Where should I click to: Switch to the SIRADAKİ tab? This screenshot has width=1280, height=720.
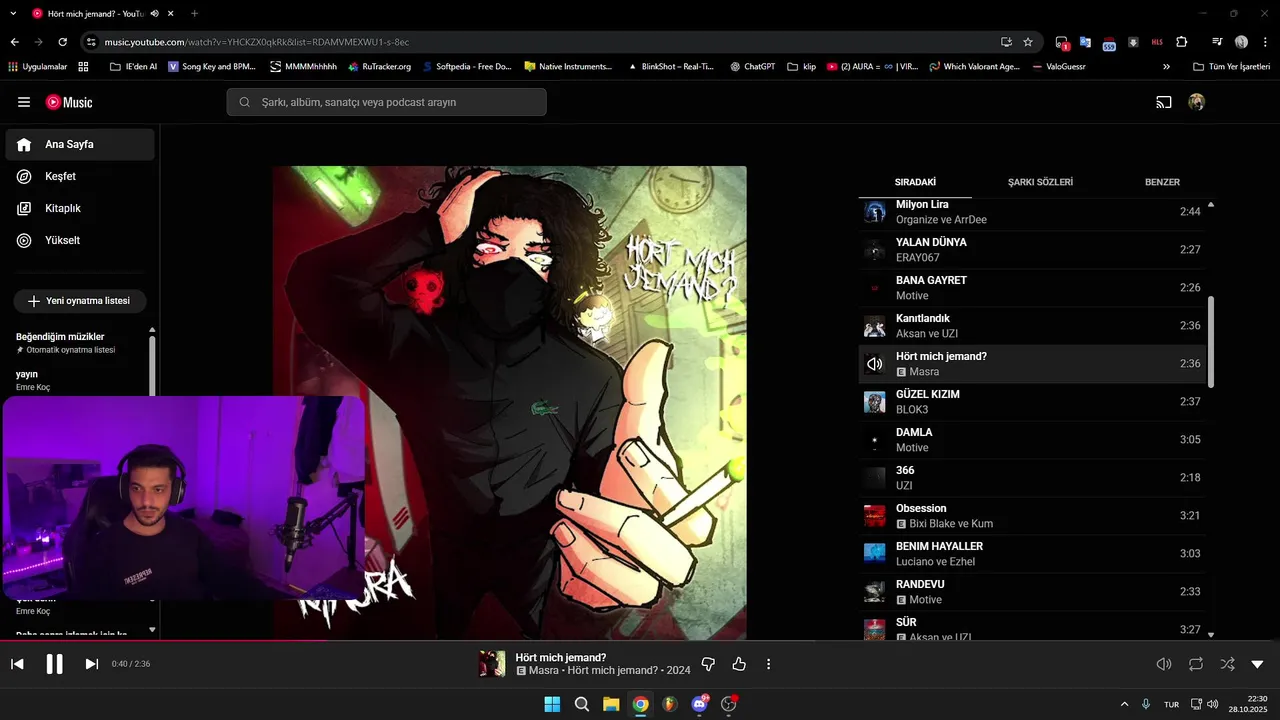[x=915, y=182]
